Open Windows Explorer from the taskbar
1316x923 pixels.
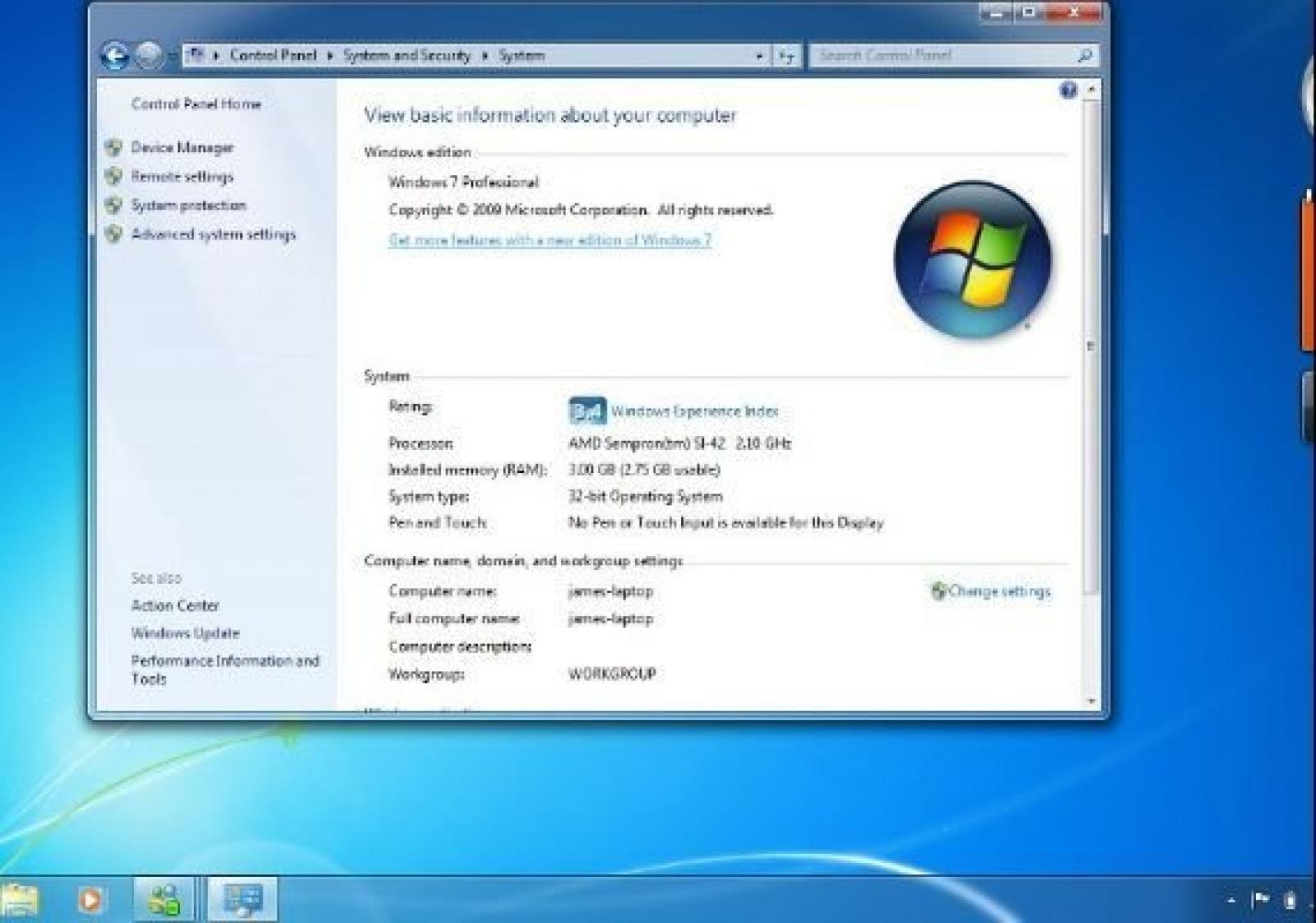click(x=20, y=899)
